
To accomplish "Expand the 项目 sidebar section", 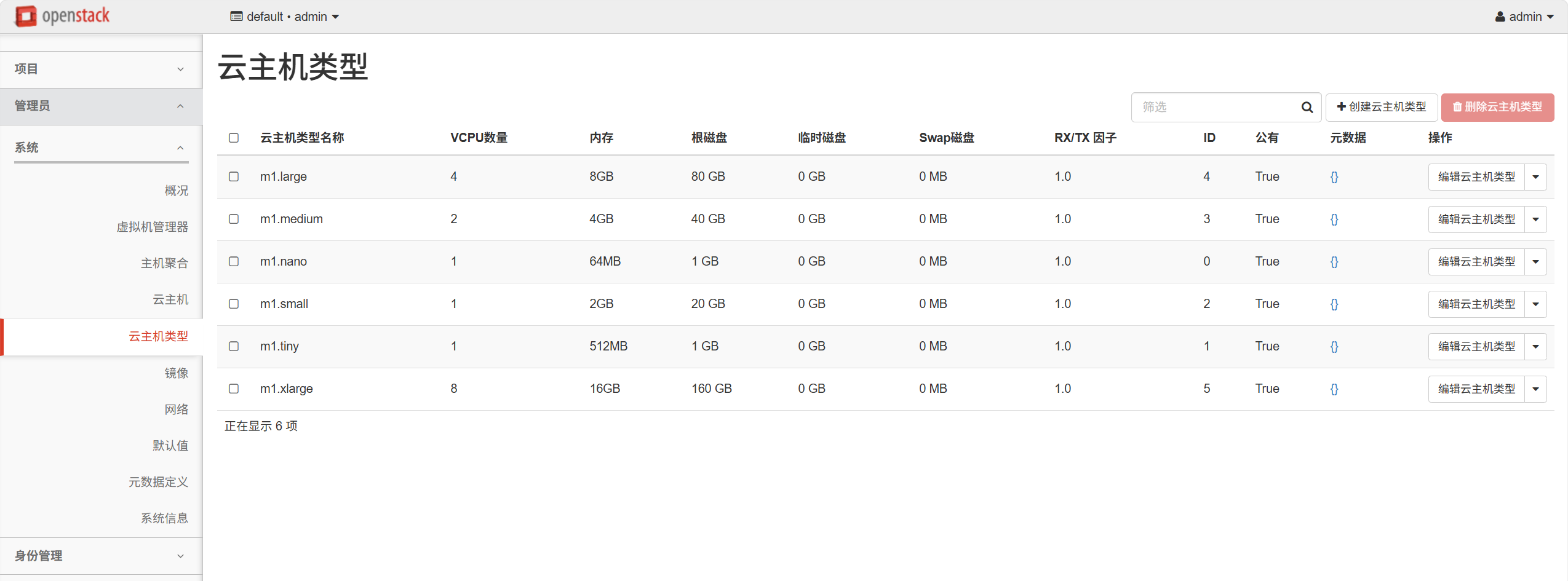I will (101, 69).
